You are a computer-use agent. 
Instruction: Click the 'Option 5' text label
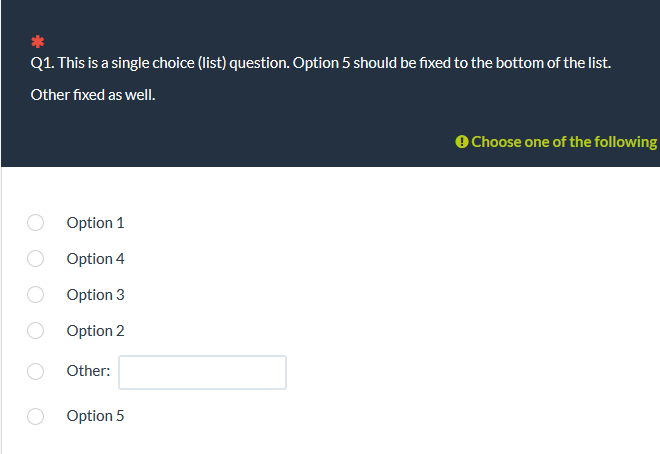click(96, 416)
